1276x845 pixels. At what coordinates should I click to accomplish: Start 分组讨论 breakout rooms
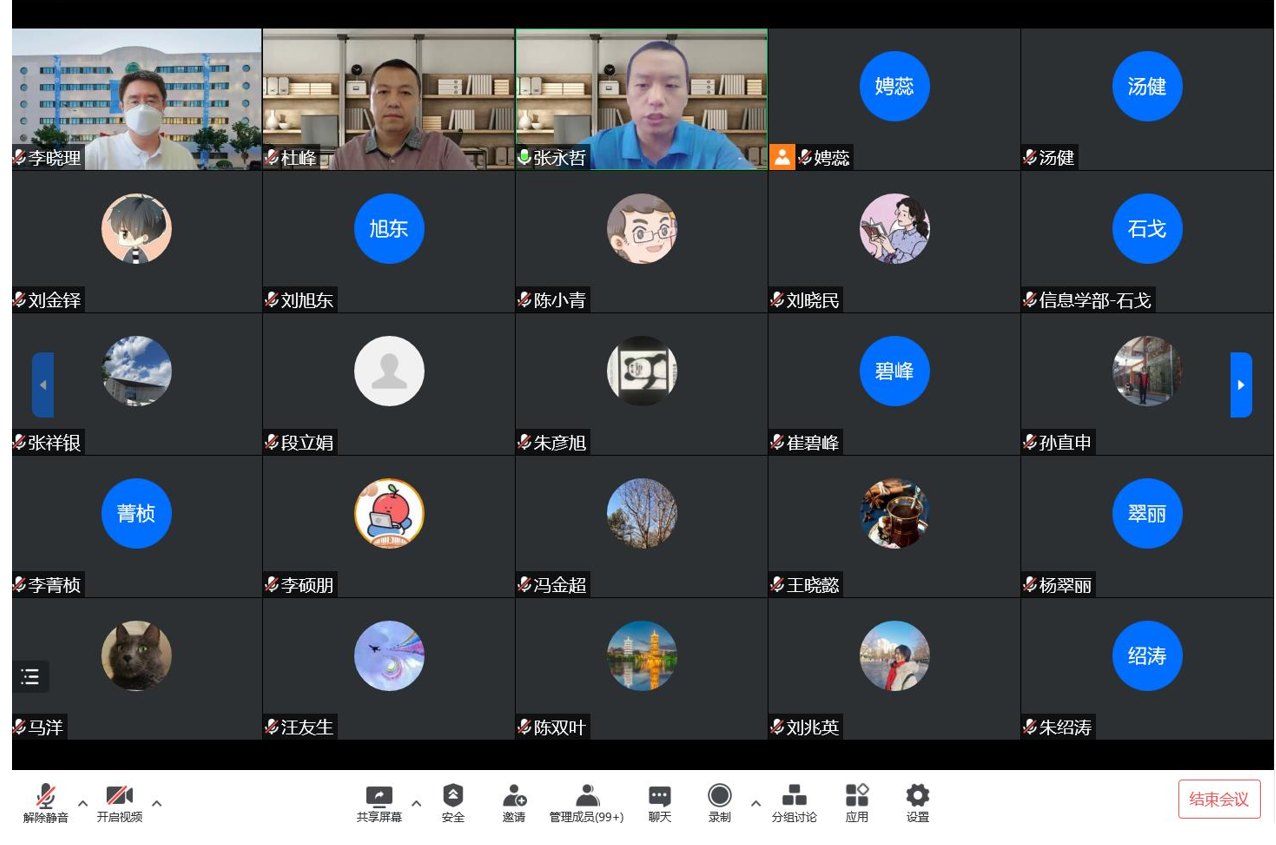(794, 797)
